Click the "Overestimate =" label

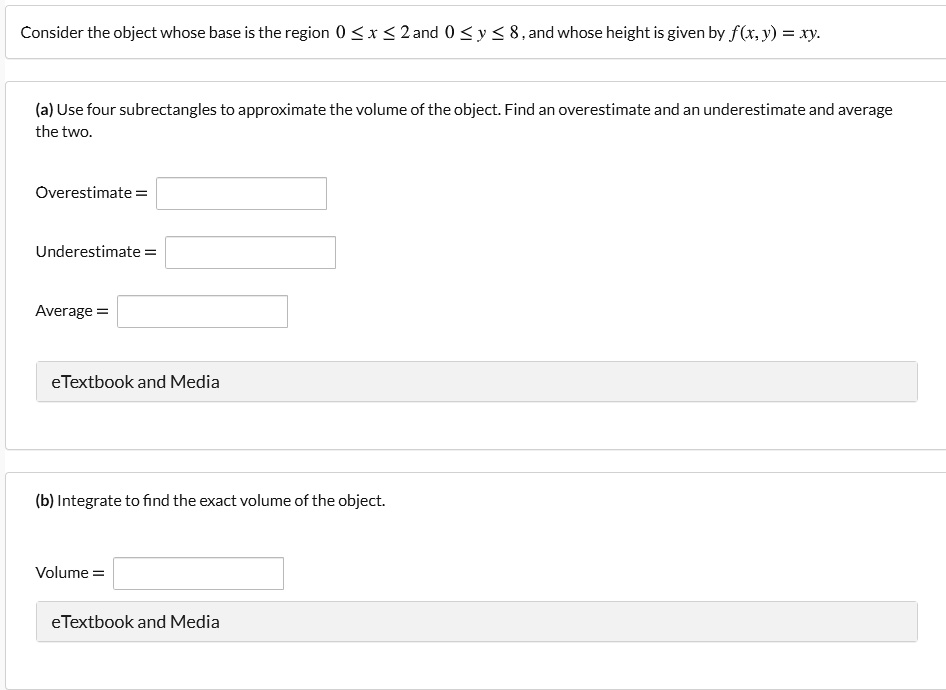pos(90,192)
